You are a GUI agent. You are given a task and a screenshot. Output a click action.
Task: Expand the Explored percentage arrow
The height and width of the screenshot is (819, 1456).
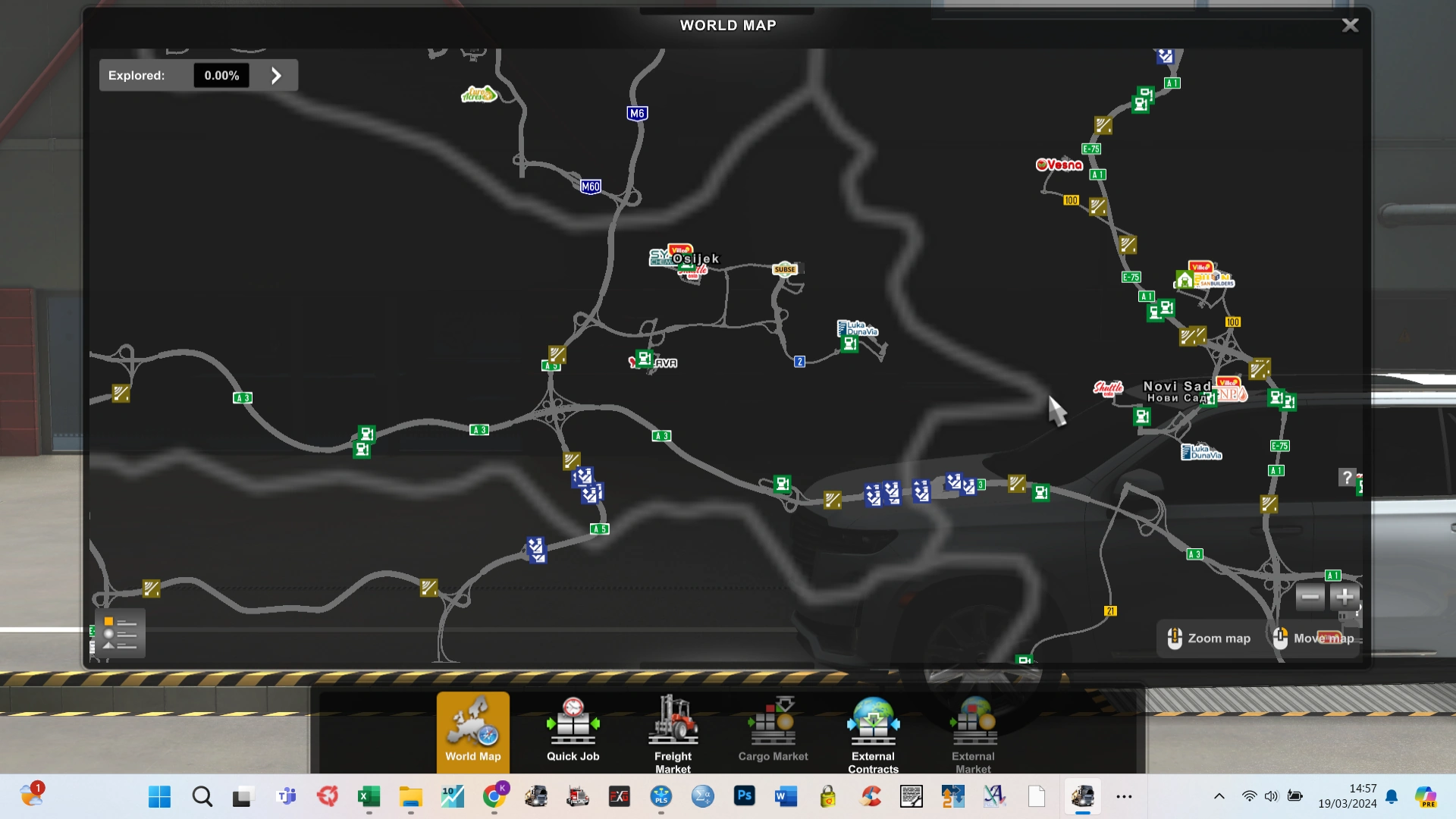click(x=276, y=76)
